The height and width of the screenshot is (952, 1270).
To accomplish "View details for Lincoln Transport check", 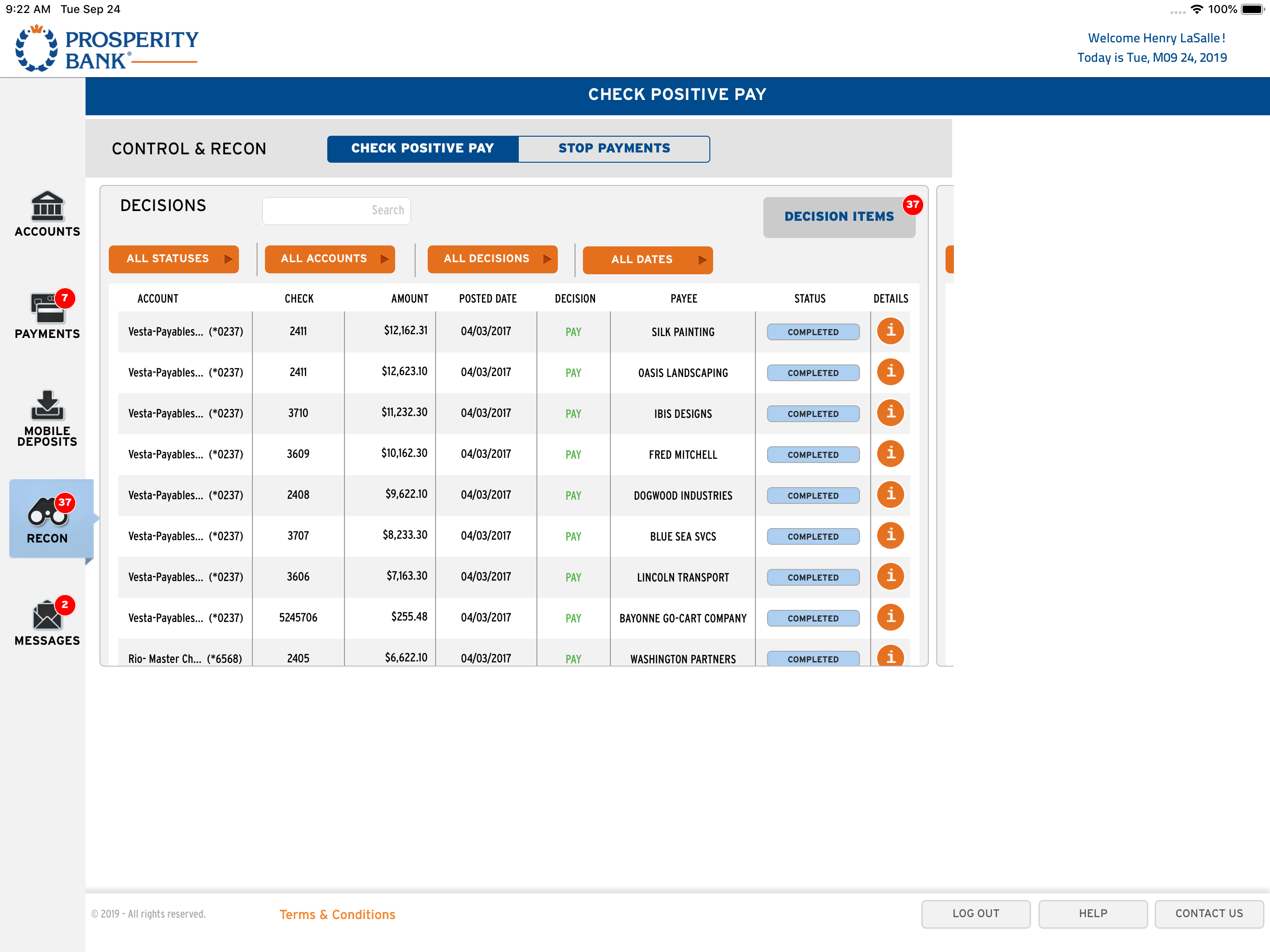I will pos(891,576).
